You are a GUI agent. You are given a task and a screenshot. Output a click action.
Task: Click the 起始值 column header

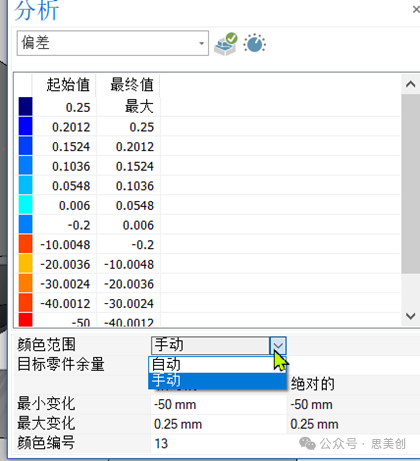pyautogui.click(x=64, y=85)
